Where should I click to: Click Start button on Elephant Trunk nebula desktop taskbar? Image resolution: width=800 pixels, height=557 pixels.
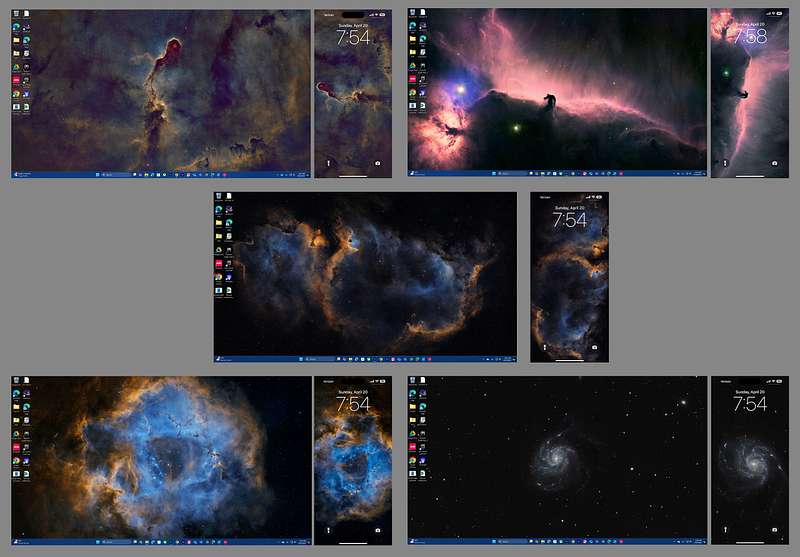click(x=97, y=174)
